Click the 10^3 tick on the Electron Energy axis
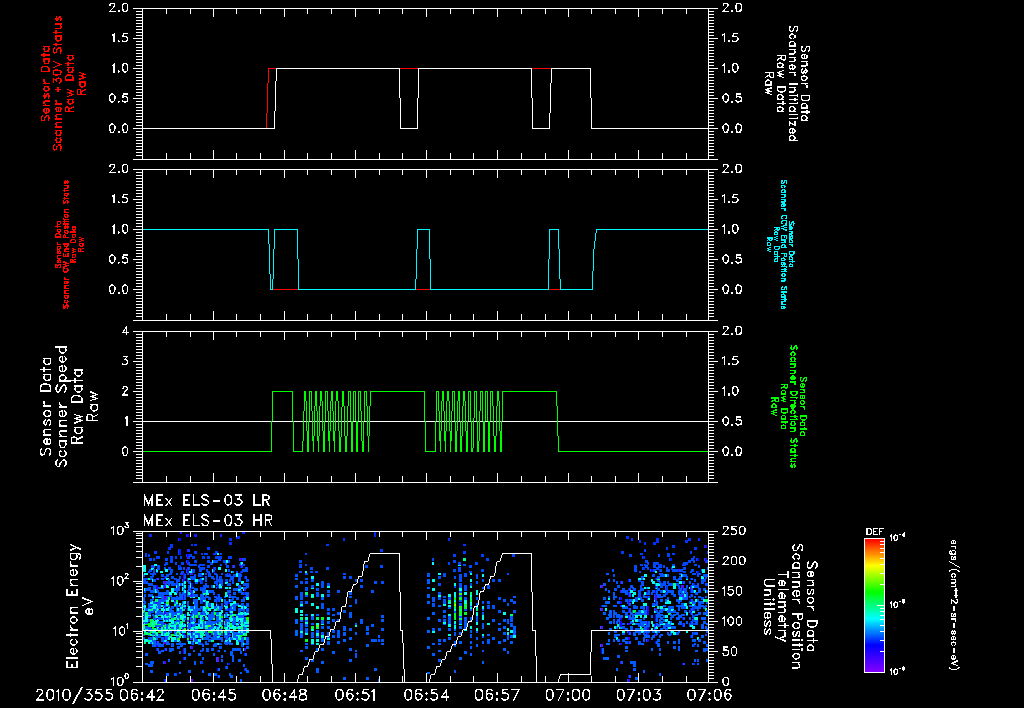The image size is (1024, 708). click(x=120, y=530)
